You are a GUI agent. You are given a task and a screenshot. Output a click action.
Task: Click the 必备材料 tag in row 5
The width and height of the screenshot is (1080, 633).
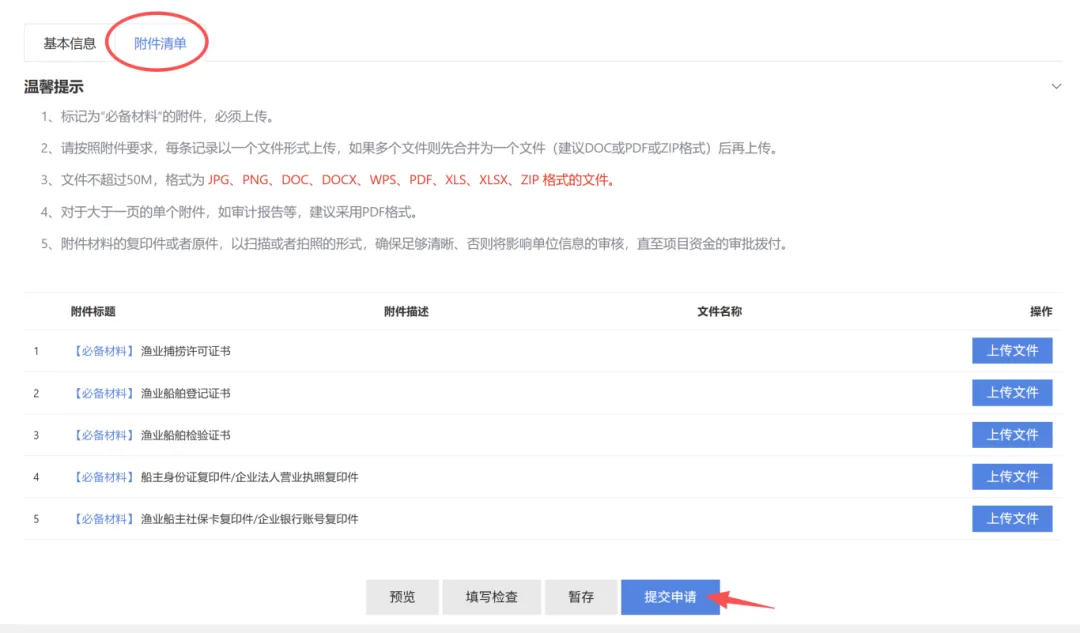103,519
